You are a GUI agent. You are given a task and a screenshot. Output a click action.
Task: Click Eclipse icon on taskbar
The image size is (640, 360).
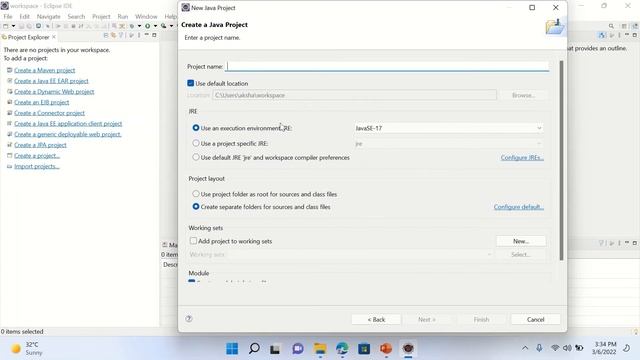[408, 349]
